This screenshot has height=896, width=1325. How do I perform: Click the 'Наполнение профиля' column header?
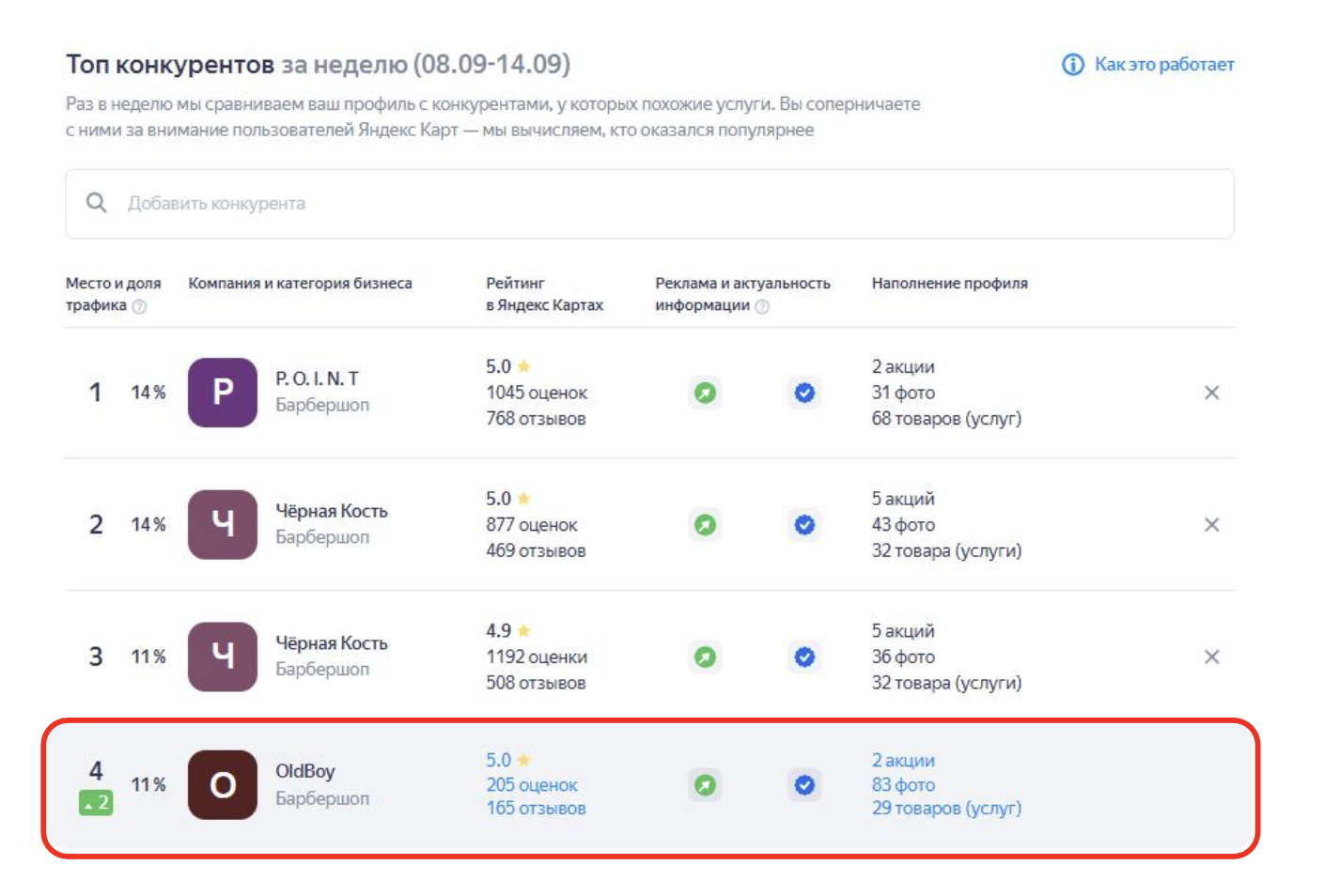(x=949, y=283)
